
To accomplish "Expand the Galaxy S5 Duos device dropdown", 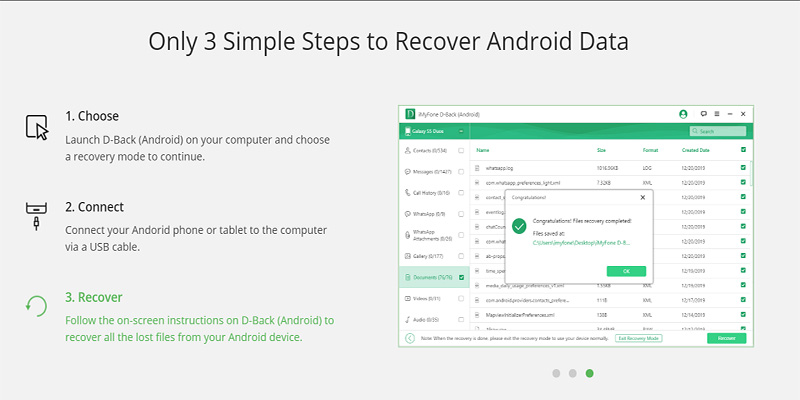I will tap(461, 131).
